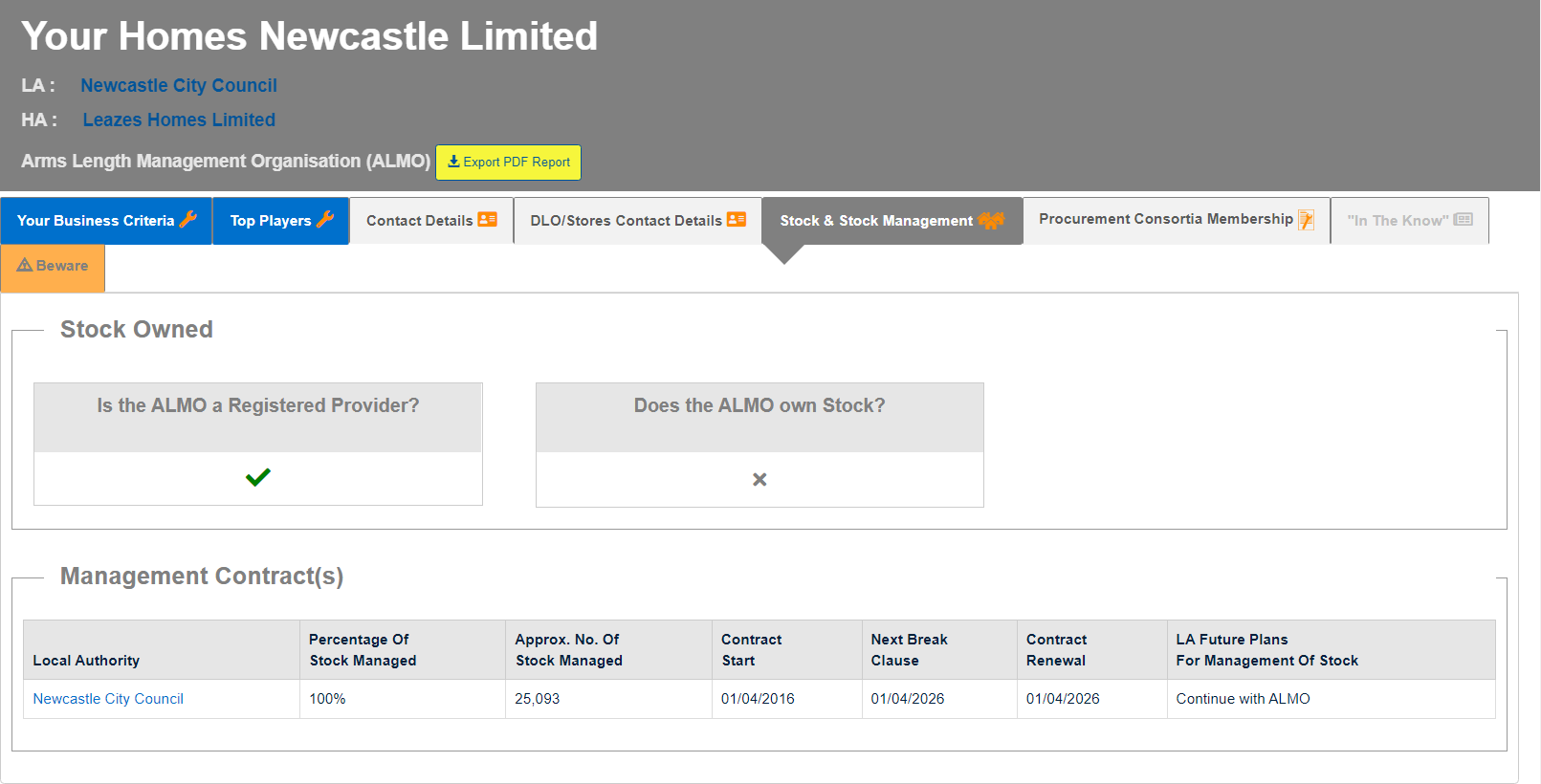Click the Your Homes Newcastle Limited title

point(309,36)
